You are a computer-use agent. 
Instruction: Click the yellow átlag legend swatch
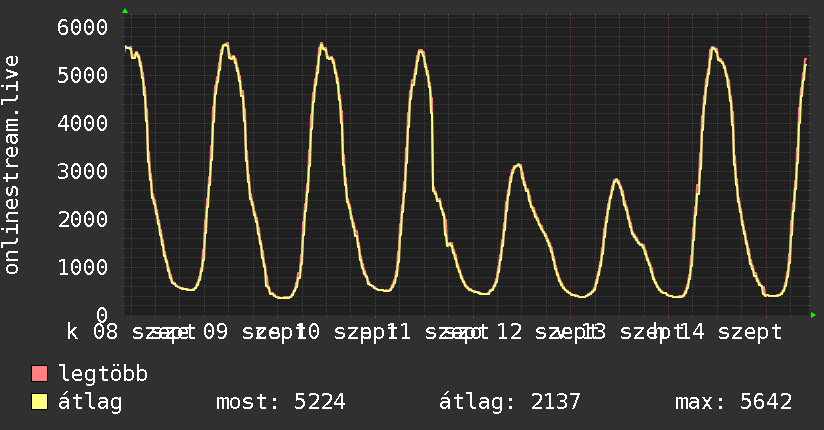pyautogui.click(x=39, y=401)
